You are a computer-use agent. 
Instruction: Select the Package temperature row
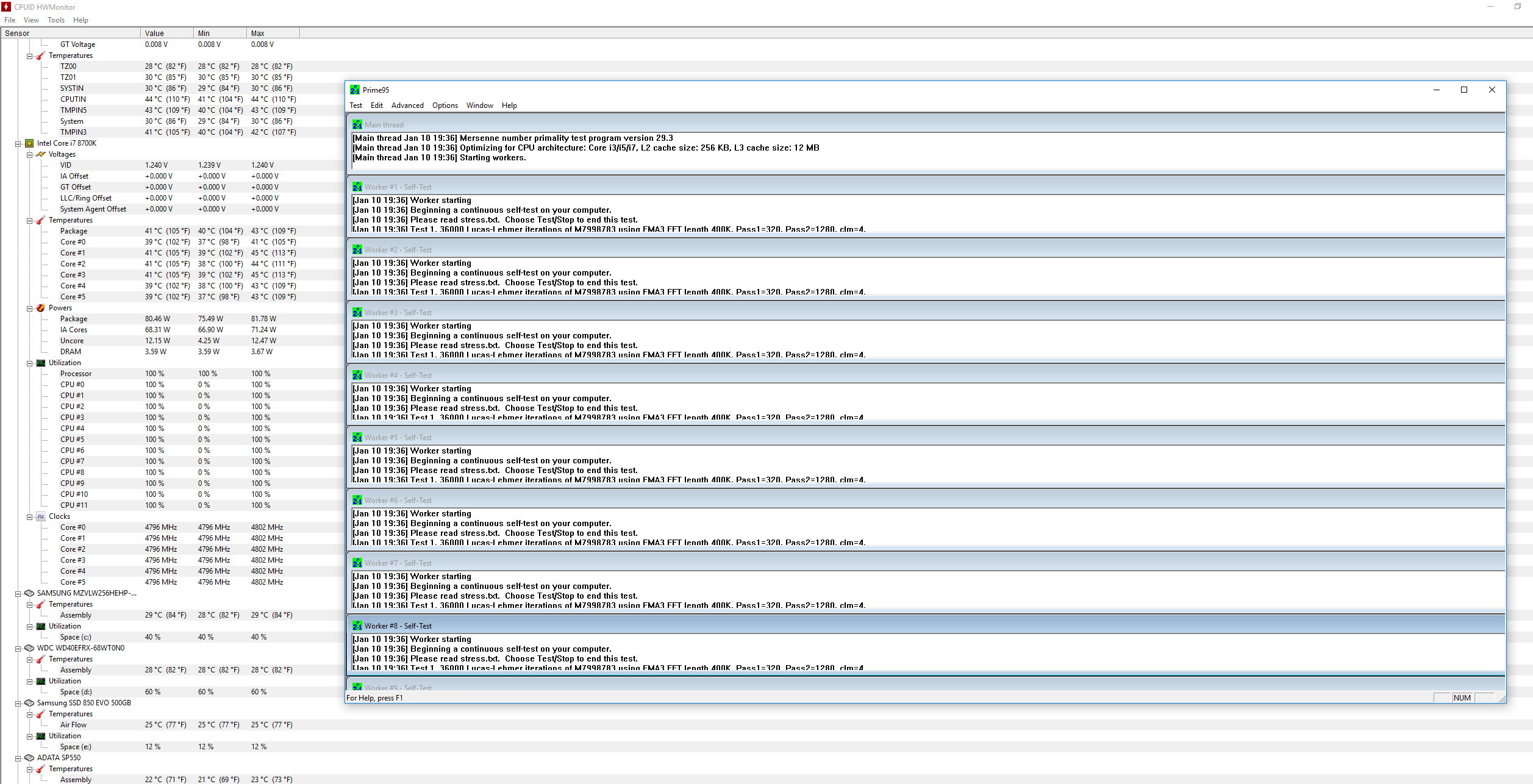click(x=74, y=231)
